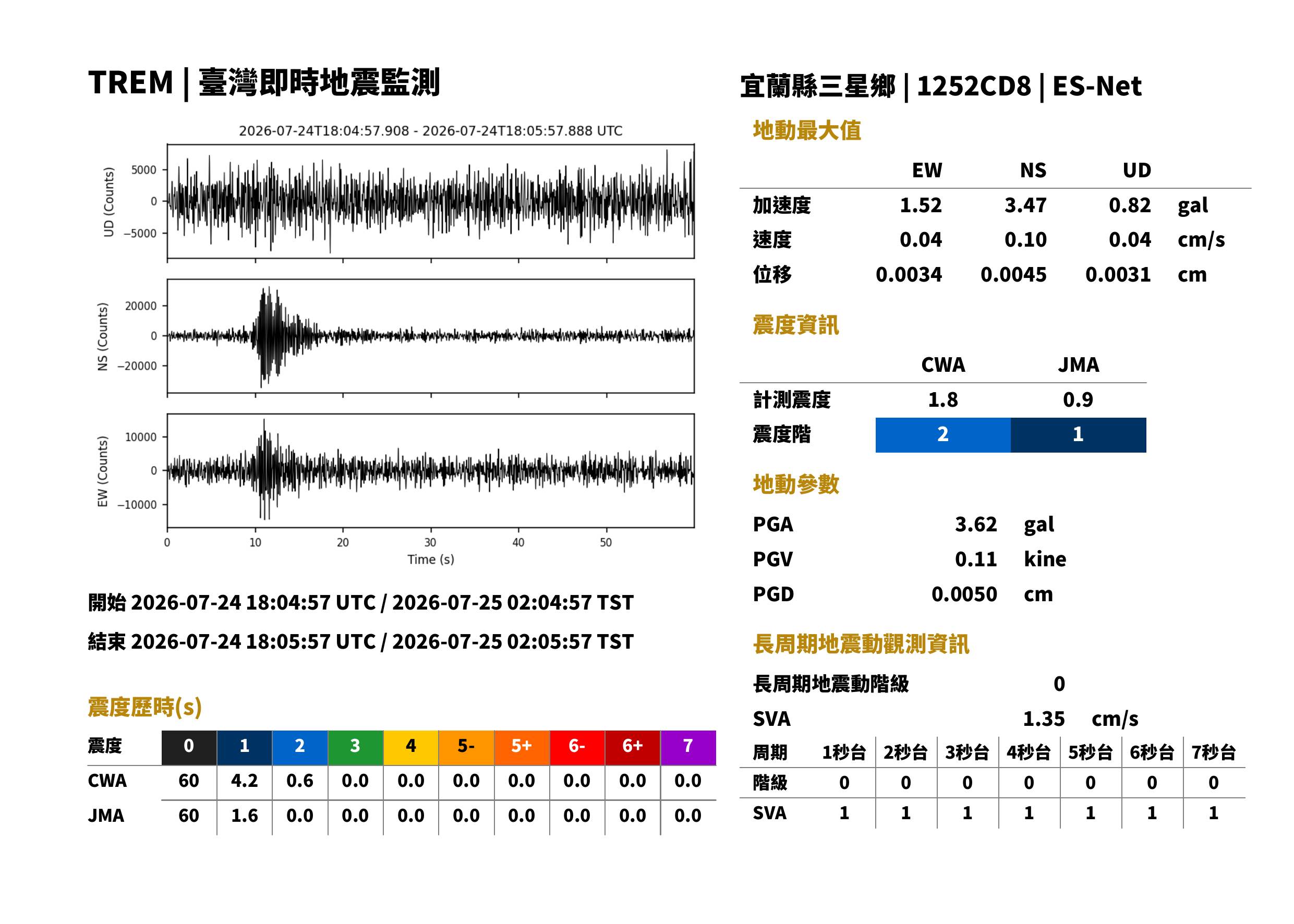
Task: Click station ID 1252CD8 in header
Action: click(974, 86)
